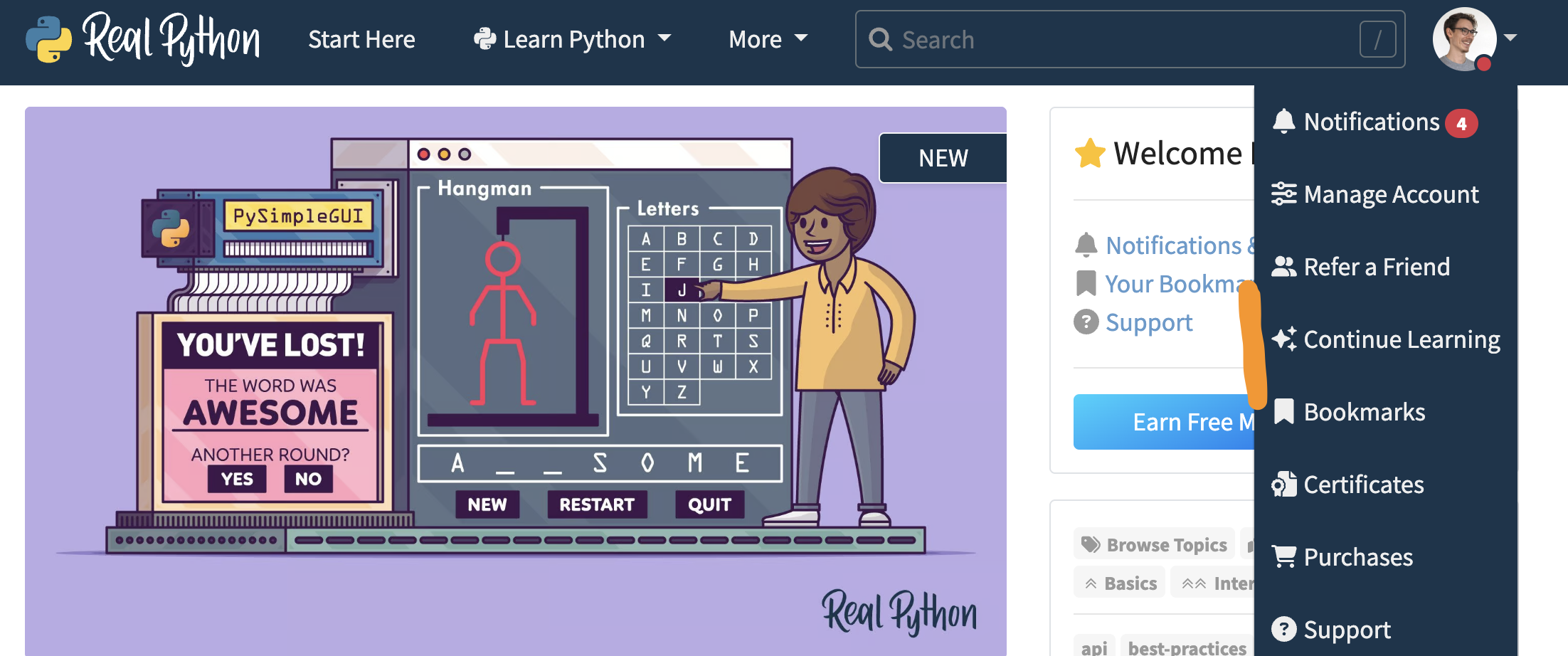Open the Support link in Welcome card

click(x=1149, y=322)
